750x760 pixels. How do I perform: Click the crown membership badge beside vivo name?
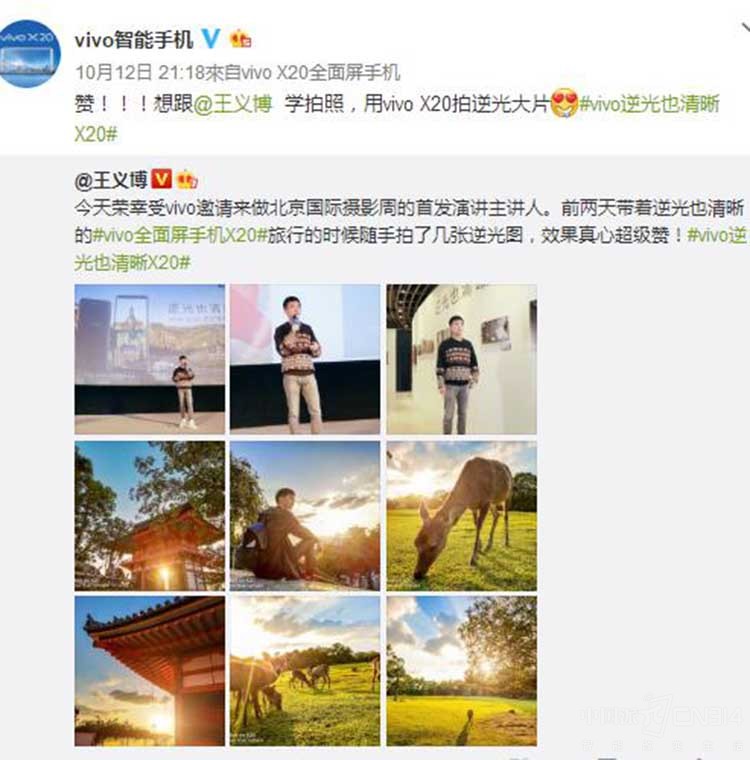241,39
